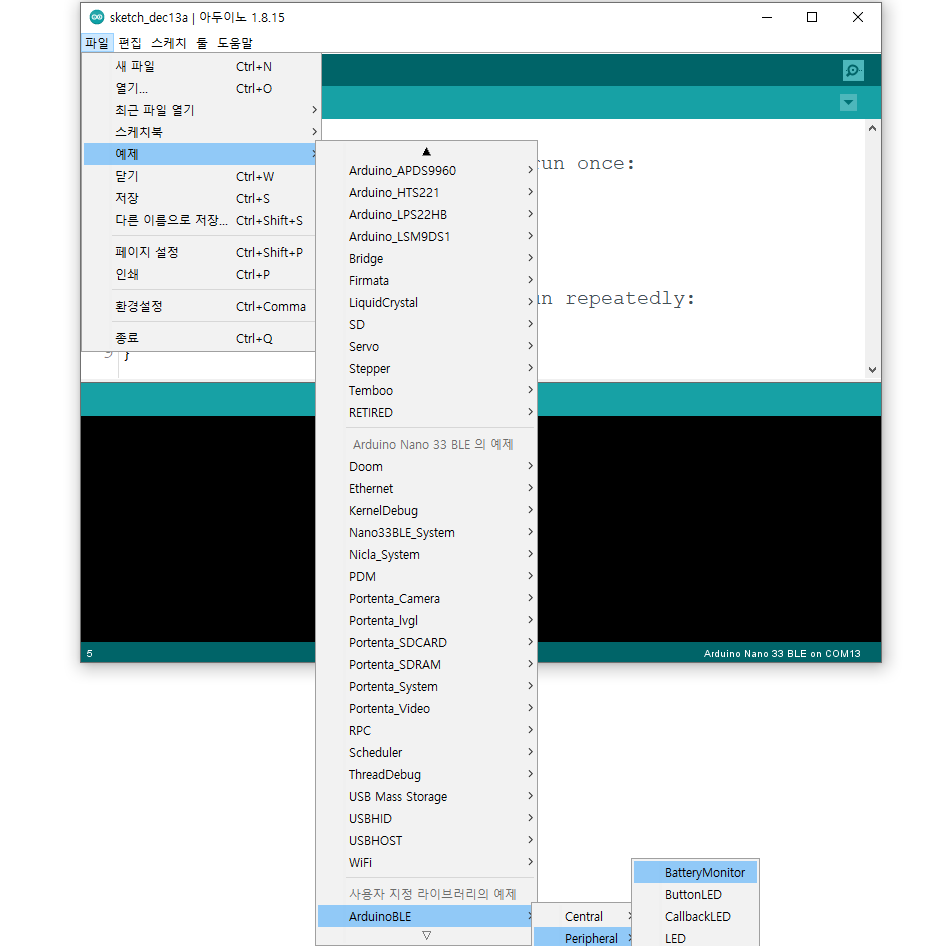Open USBHOST examples submenu

(427, 840)
